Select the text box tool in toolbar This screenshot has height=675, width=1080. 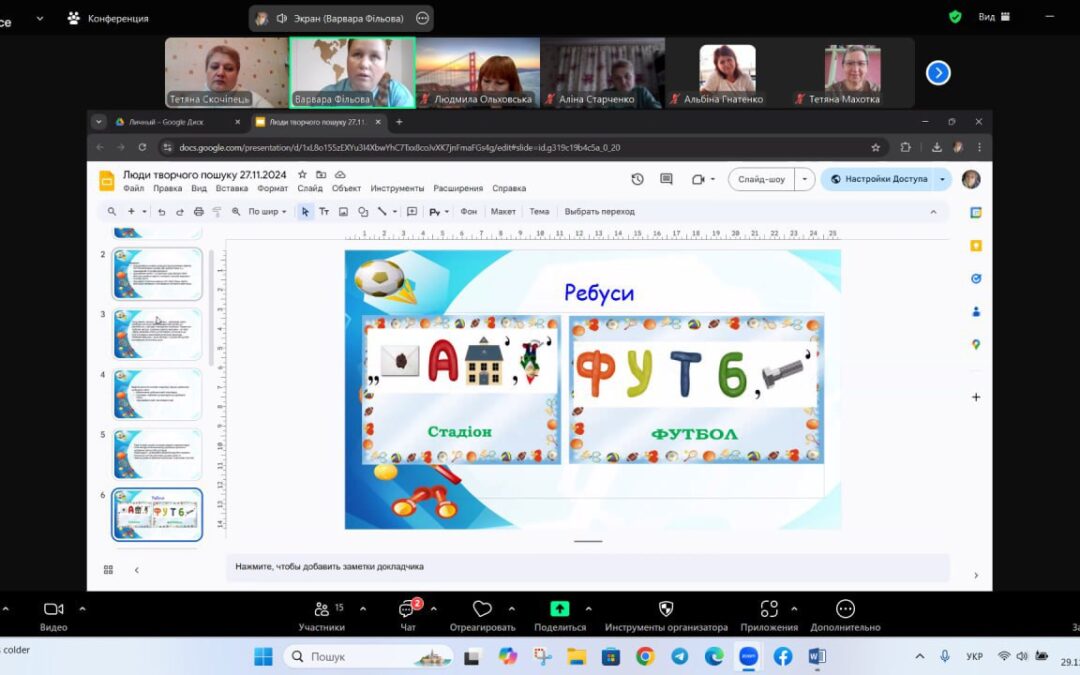[324, 212]
